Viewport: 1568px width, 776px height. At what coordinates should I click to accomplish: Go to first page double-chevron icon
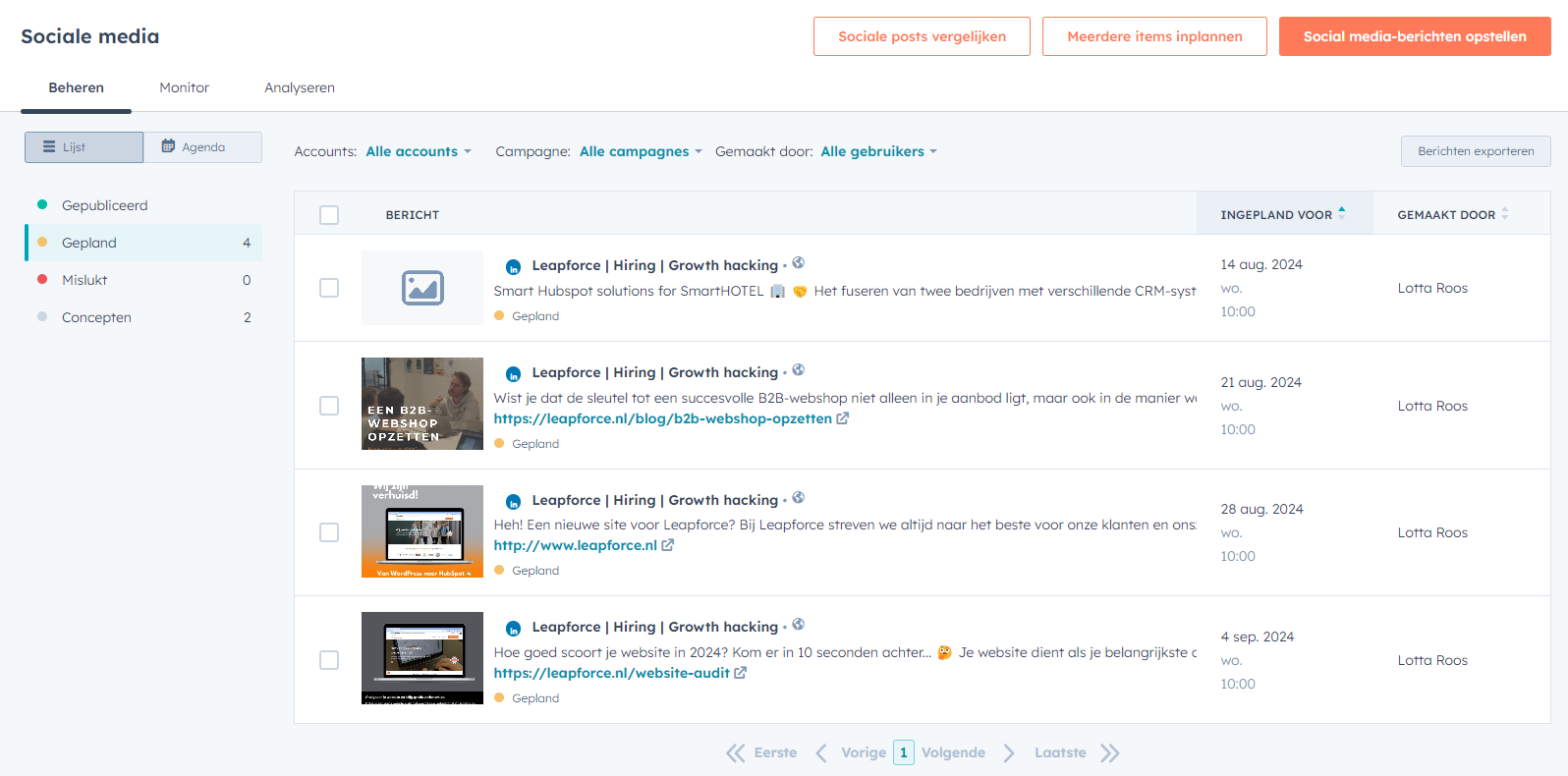tap(736, 753)
